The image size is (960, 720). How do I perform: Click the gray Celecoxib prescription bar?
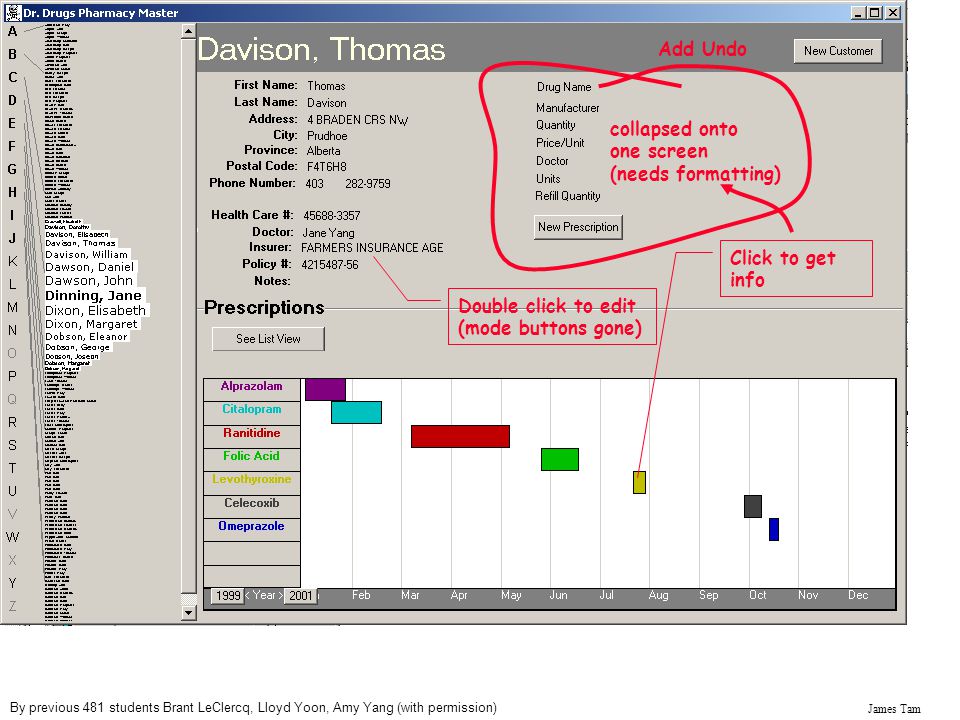click(753, 506)
